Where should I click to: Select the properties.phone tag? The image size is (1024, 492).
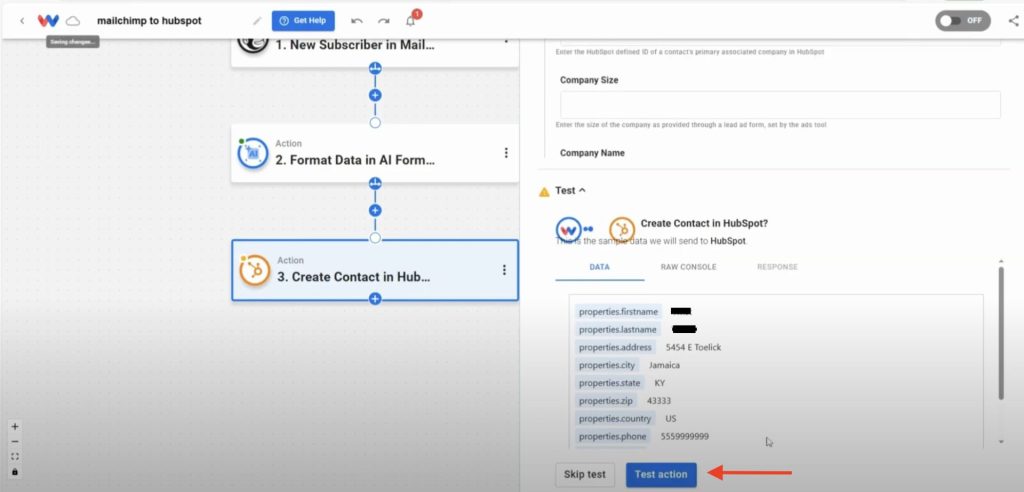(x=613, y=436)
